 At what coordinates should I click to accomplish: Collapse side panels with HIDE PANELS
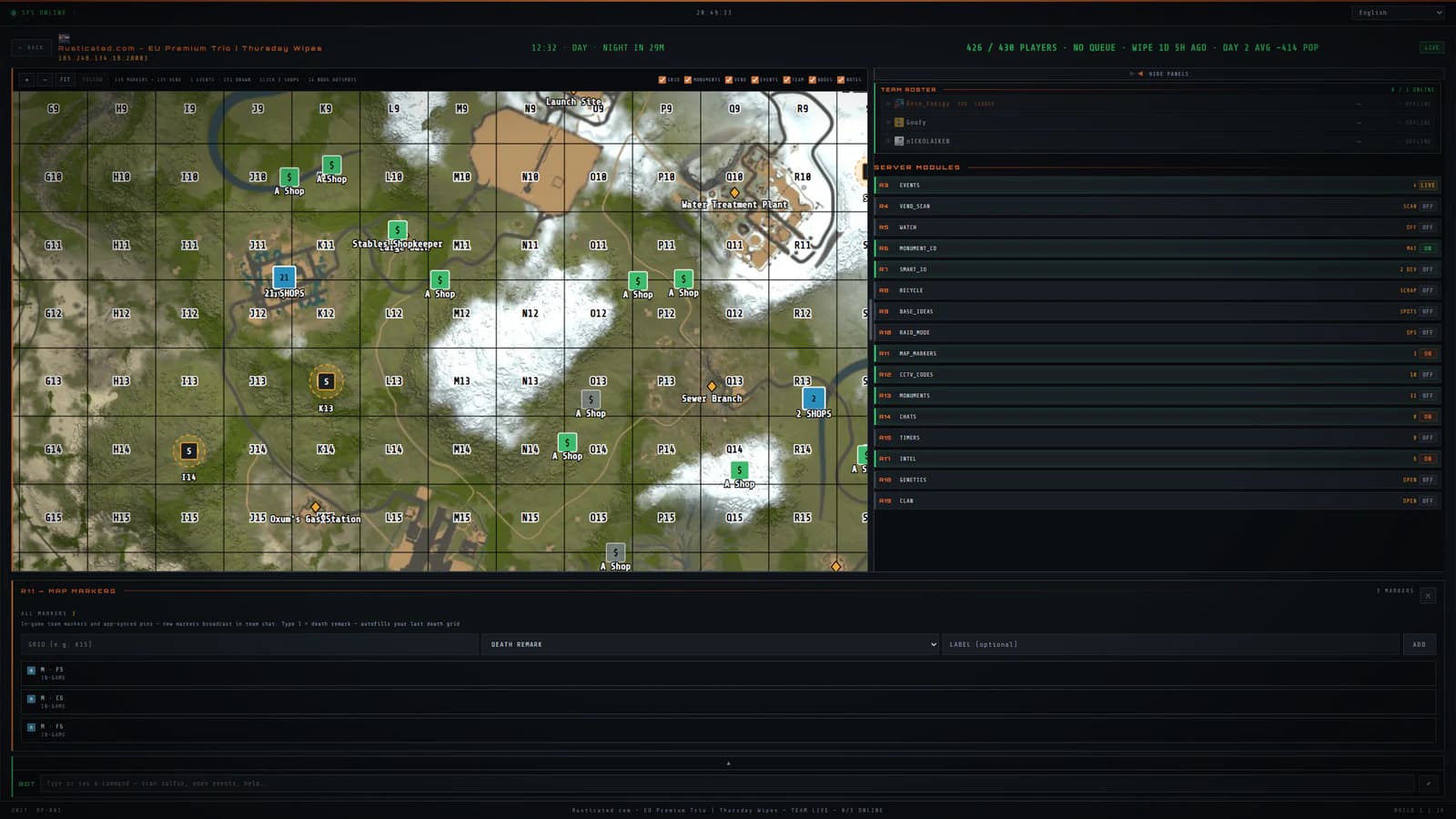(1158, 74)
